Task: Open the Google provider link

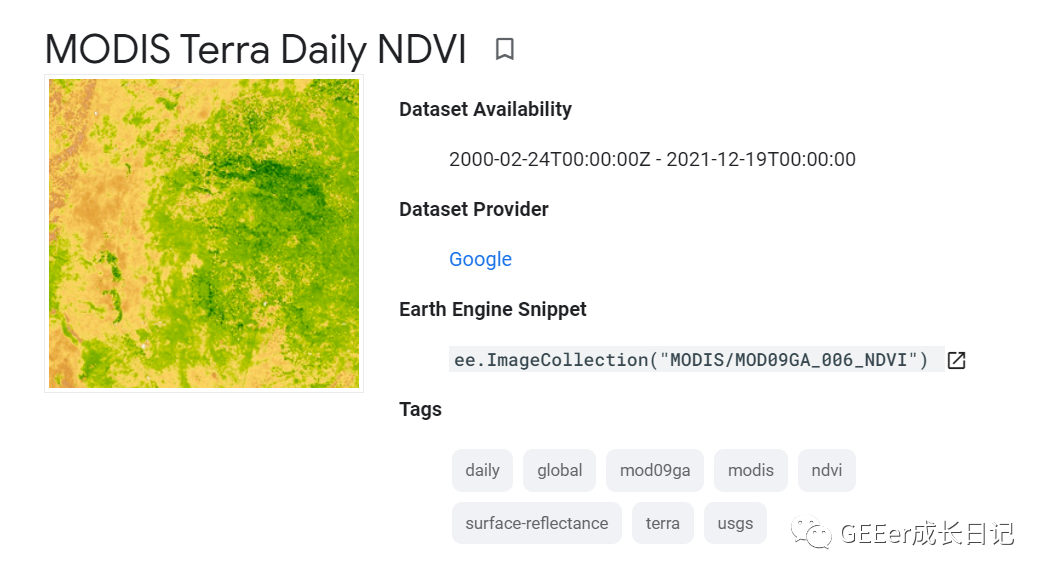Action: click(x=480, y=259)
